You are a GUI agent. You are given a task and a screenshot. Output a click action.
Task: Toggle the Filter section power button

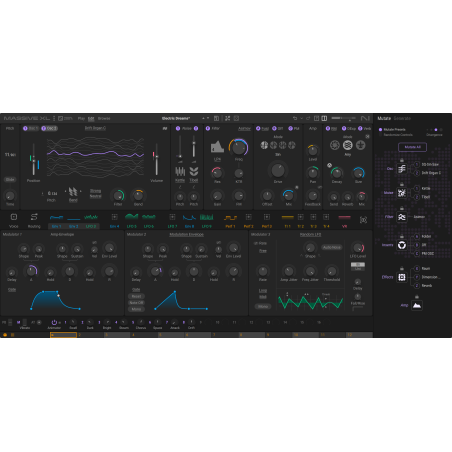point(208,128)
